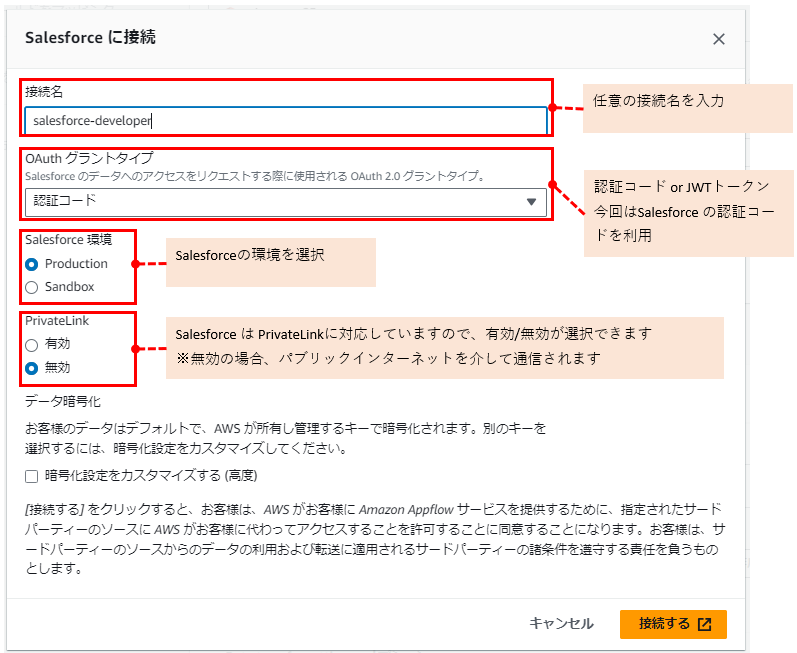797x653 pixels.
Task: Choose 無効 for PrivateLink
Action: 32,368
